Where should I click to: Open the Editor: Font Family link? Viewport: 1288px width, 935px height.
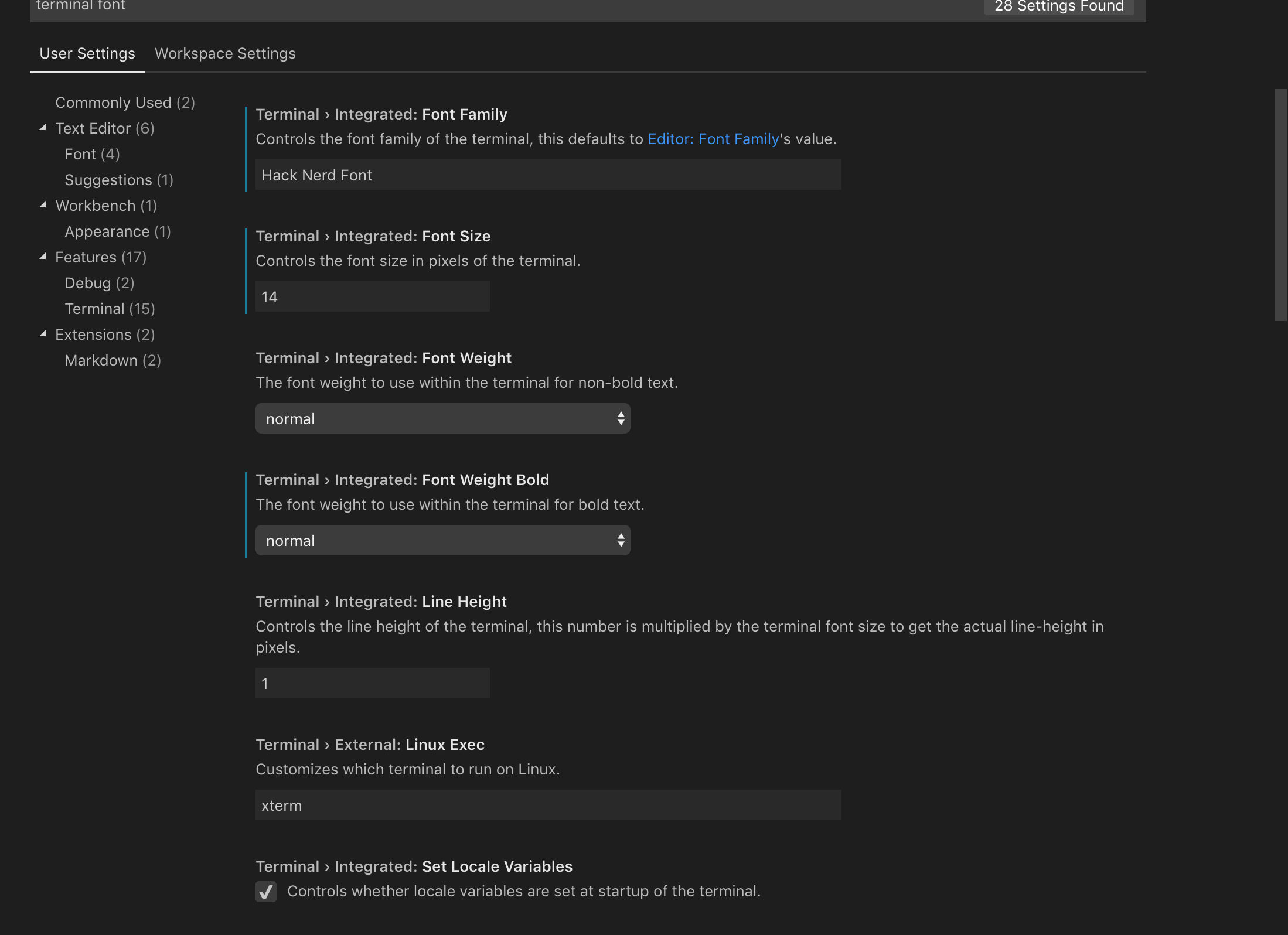click(714, 139)
